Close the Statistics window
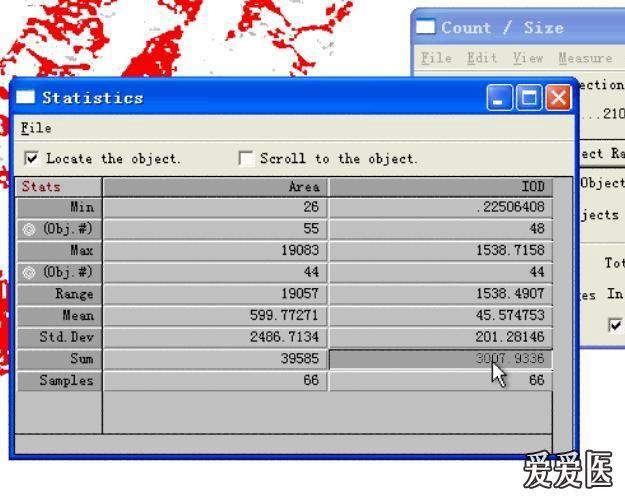The width and height of the screenshot is (625, 496). pyautogui.click(x=557, y=98)
